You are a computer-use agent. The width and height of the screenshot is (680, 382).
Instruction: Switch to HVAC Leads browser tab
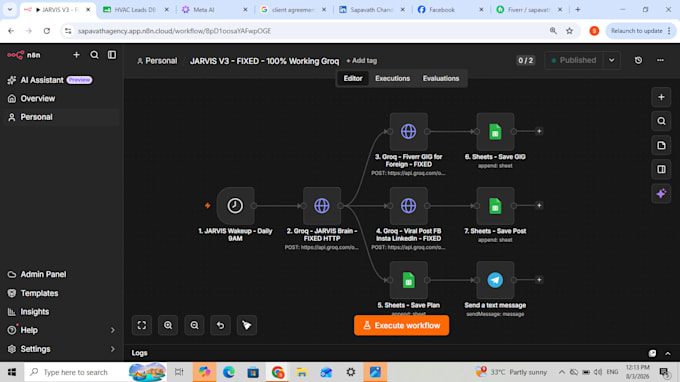[136, 10]
